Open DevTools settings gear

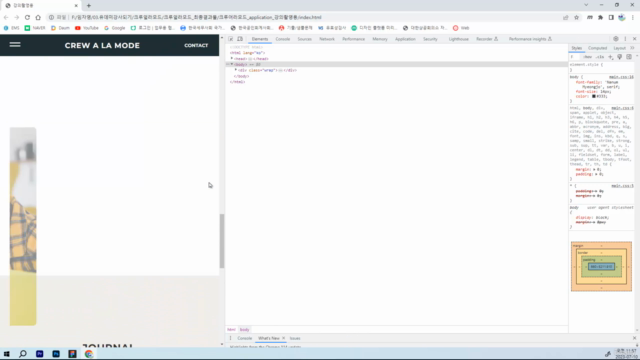click(616, 39)
